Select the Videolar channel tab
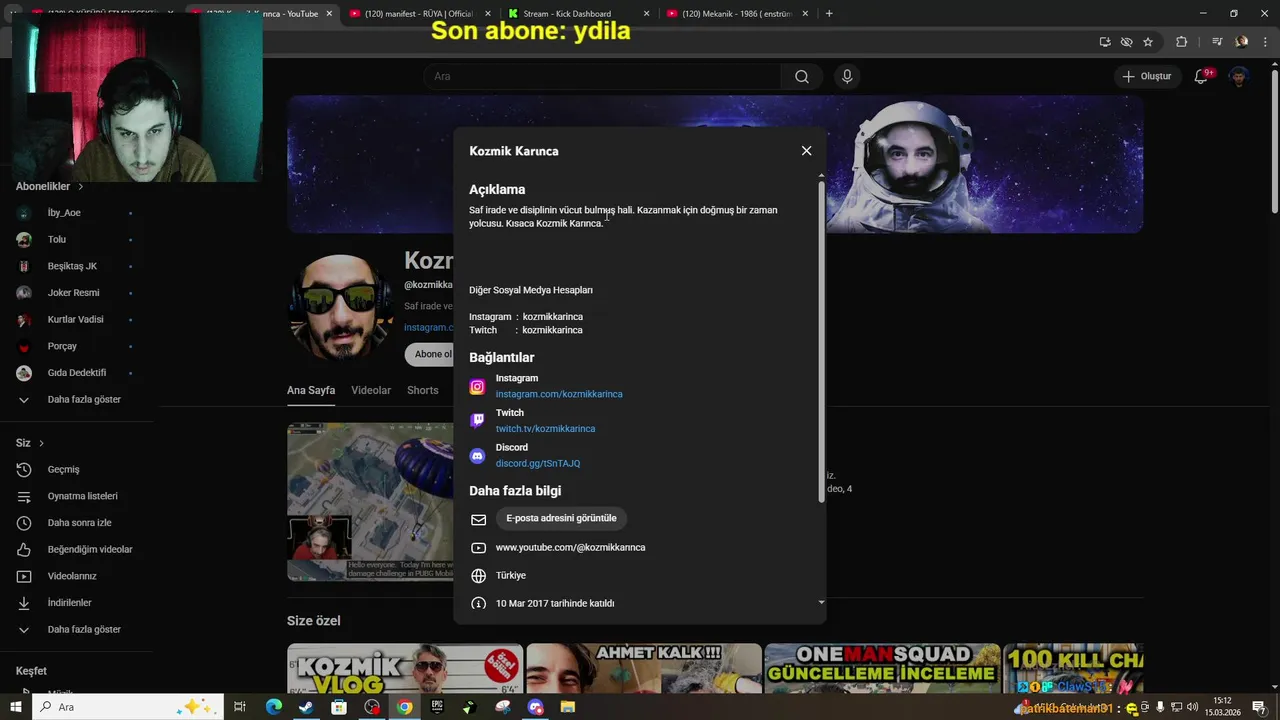1280x720 pixels. pos(371,390)
